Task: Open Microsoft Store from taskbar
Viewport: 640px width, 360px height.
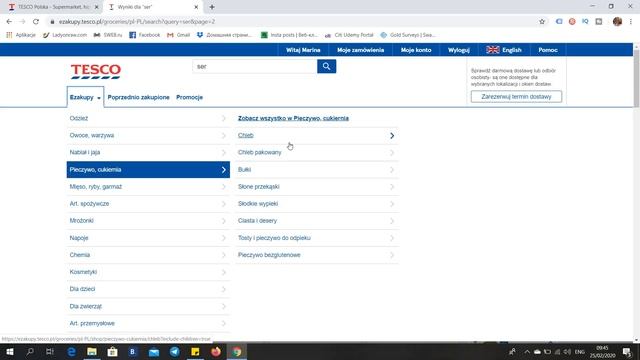Action: click(112, 351)
